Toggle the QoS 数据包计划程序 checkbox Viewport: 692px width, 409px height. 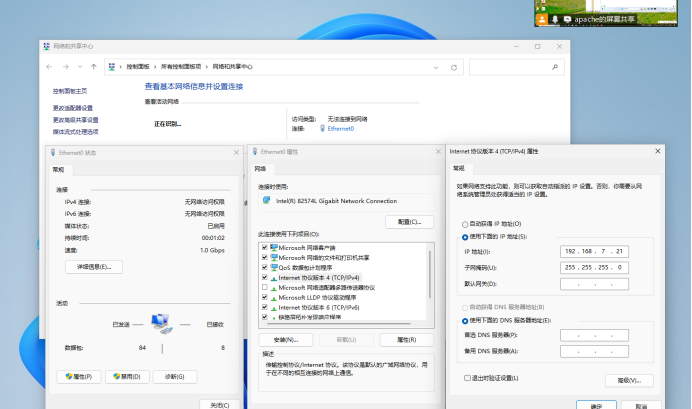click(265, 267)
